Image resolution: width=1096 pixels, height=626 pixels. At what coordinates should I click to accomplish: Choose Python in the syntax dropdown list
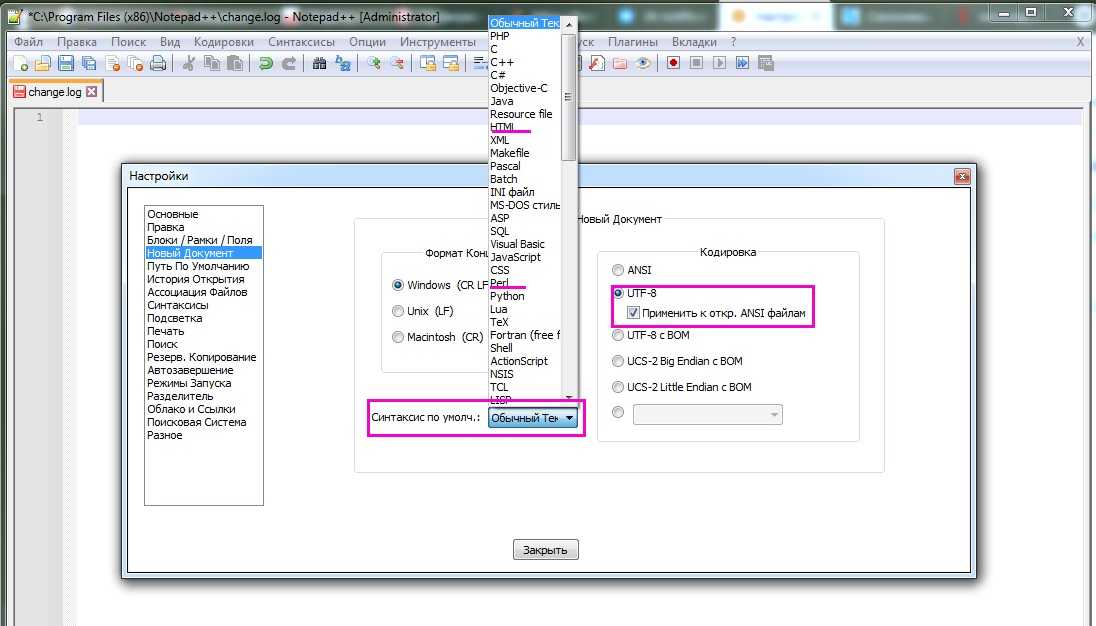pyautogui.click(x=507, y=296)
